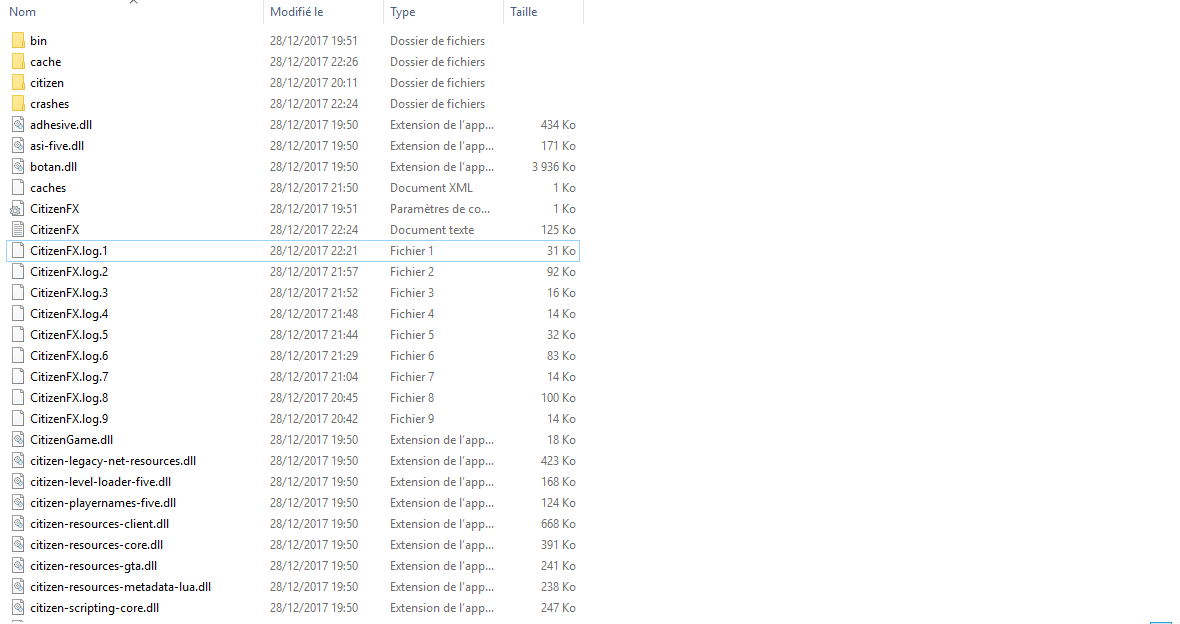Select the folder name cache
This screenshot has height=624, width=1180.
46,62
